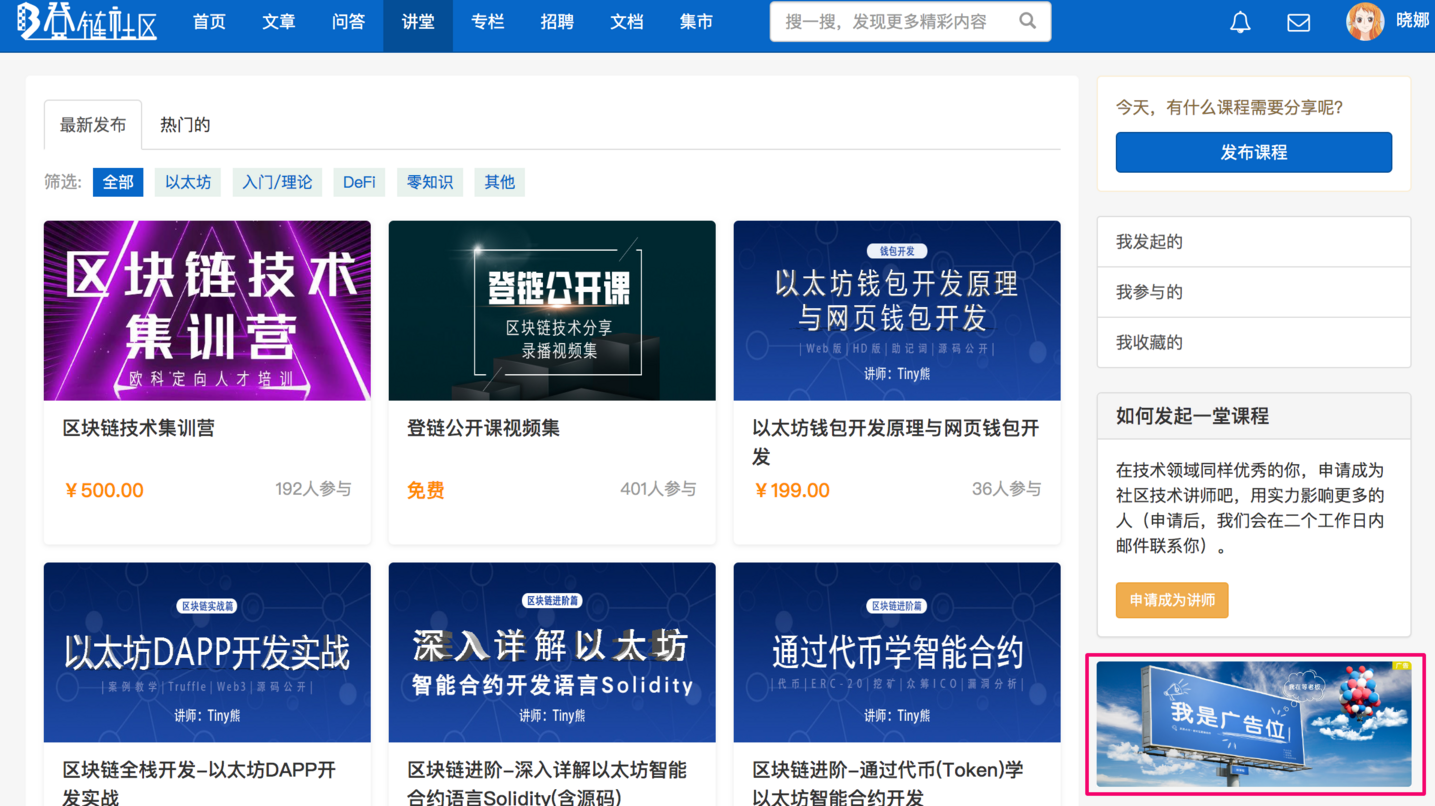Filter courses by 零知识

point(430,182)
